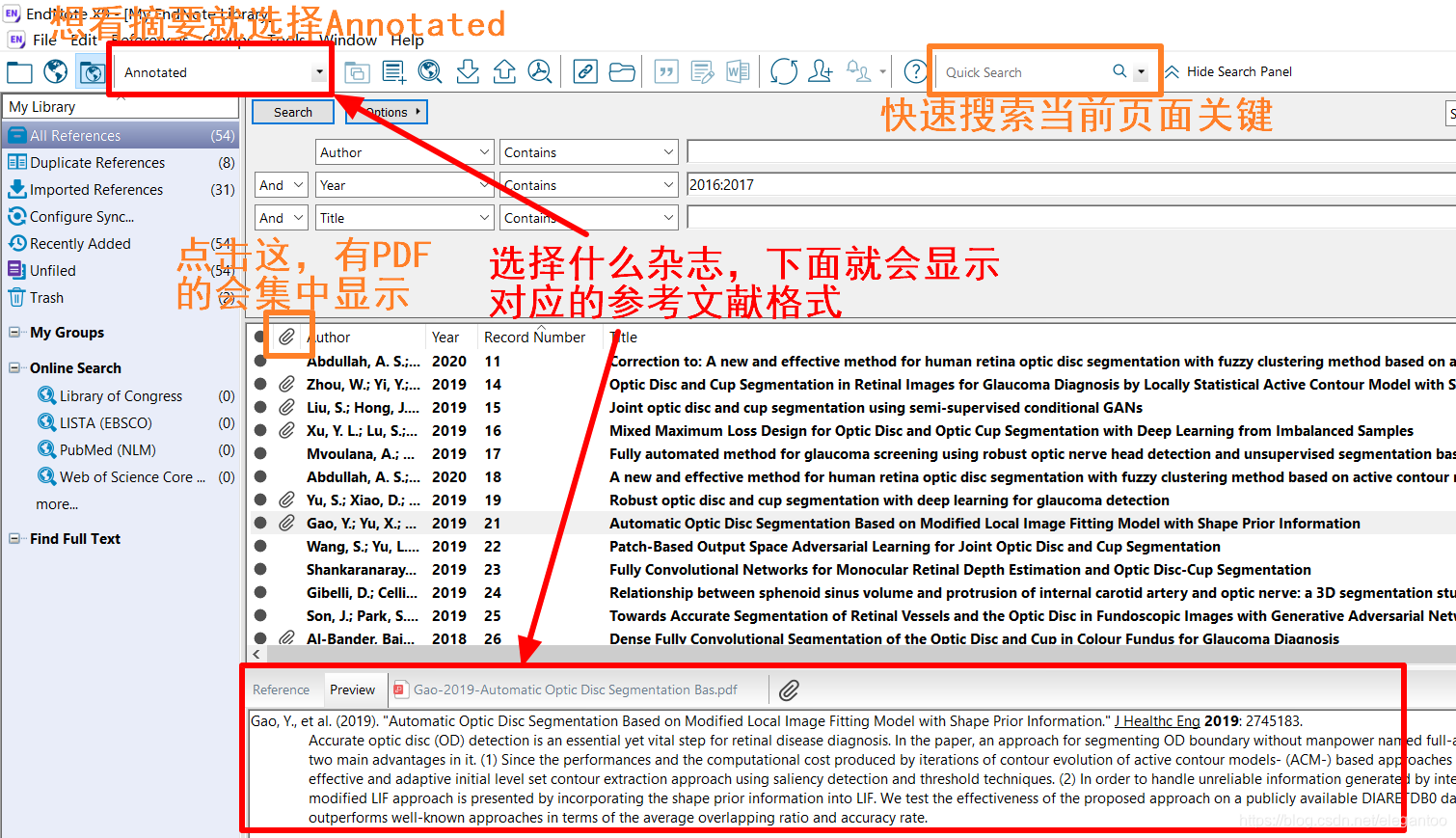1456x838 pixels.
Task: Expand the Find Full Text group
Action: [x=14, y=539]
